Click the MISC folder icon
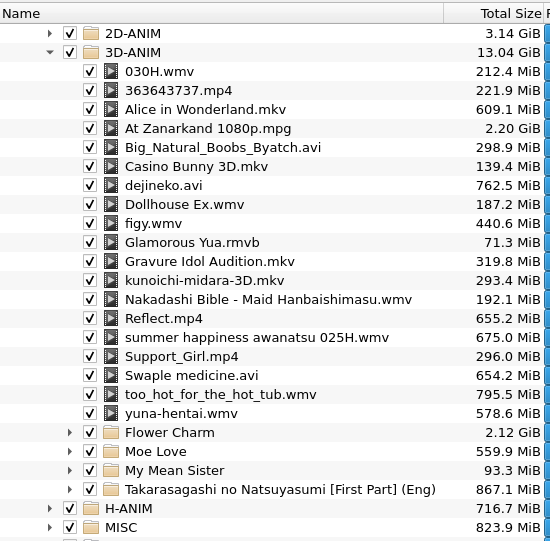Image resolution: width=550 pixels, height=541 pixels. pos(91,528)
